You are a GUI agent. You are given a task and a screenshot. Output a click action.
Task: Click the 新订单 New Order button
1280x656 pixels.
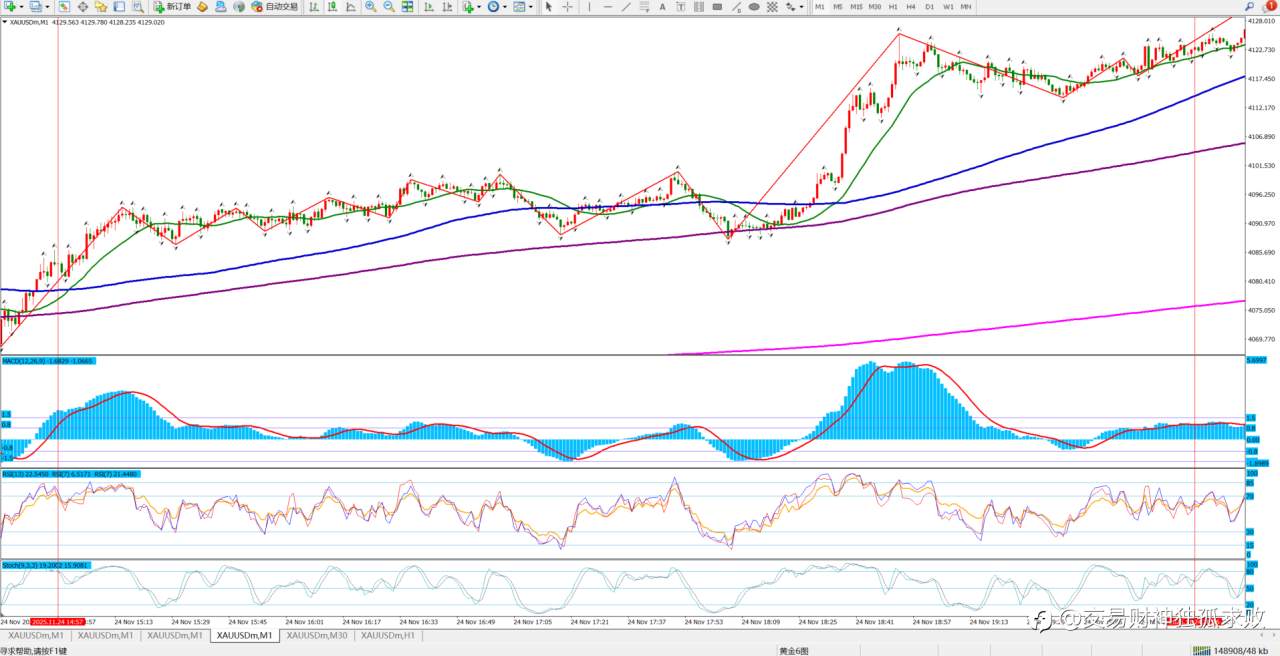tap(172, 6)
